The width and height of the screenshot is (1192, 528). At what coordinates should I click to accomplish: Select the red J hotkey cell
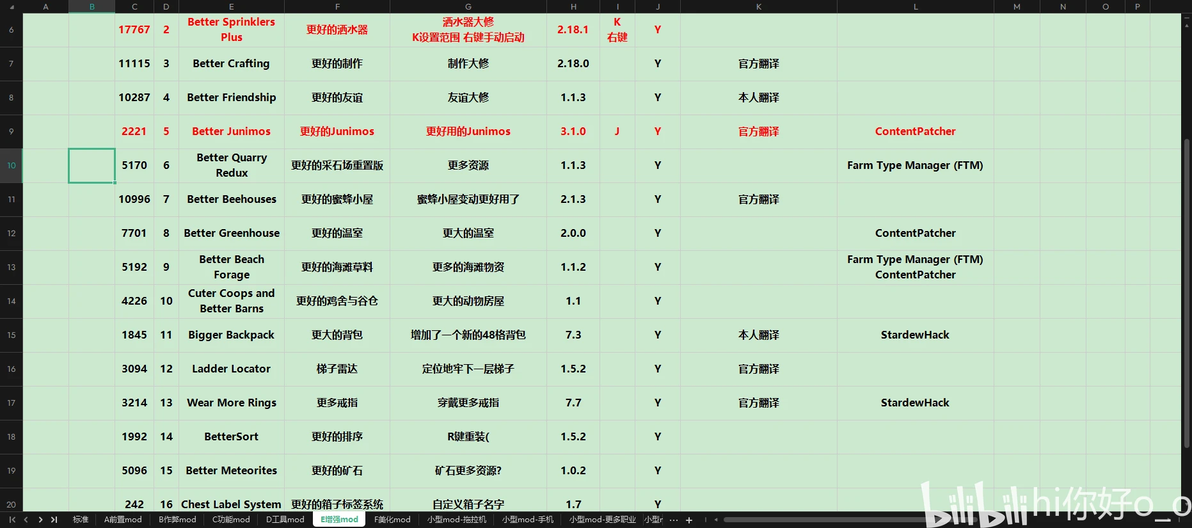click(x=617, y=131)
